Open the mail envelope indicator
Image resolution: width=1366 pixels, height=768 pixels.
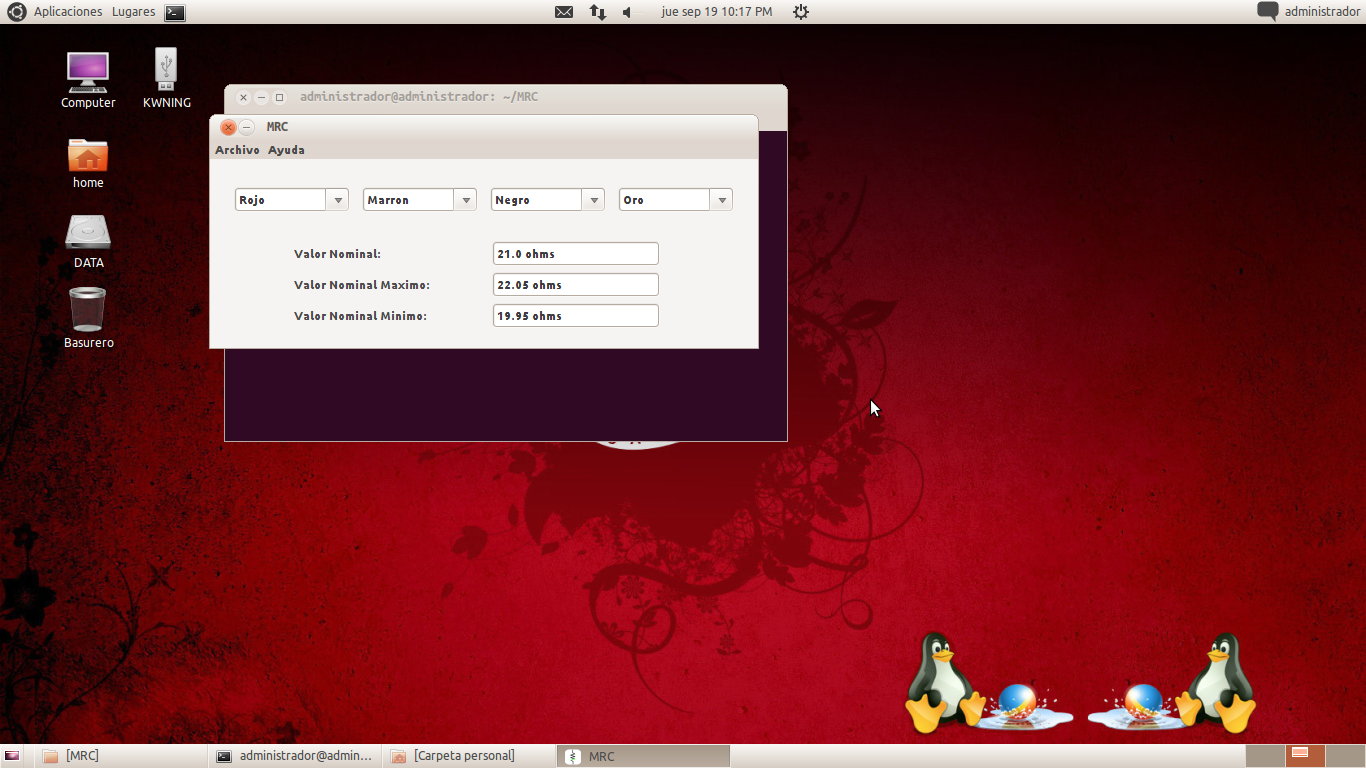564,12
